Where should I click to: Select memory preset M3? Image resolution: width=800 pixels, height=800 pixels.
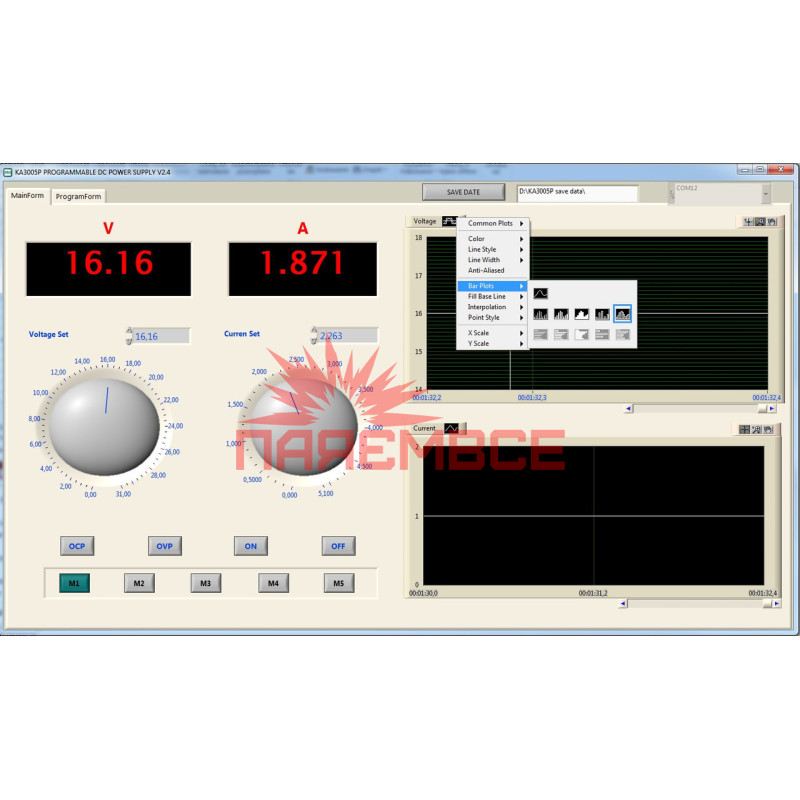[x=206, y=583]
